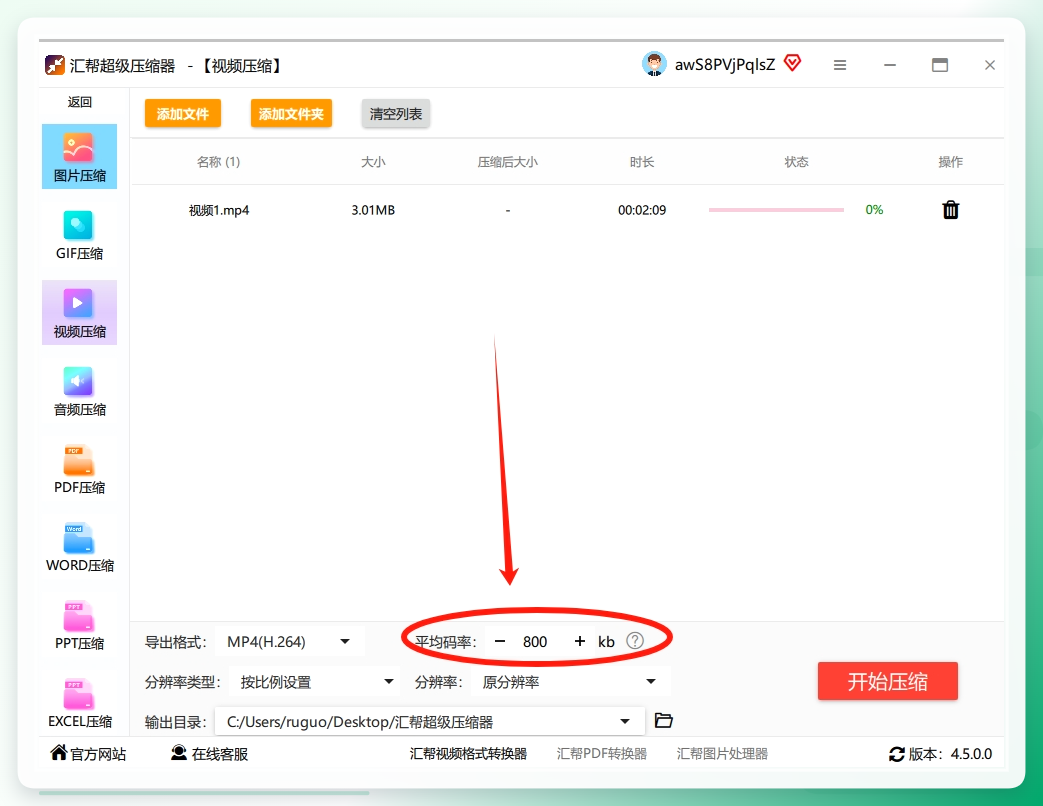Image resolution: width=1043 pixels, height=806 pixels.
Task: Click the 800 bitrate value field
Action: tap(535, 642)
